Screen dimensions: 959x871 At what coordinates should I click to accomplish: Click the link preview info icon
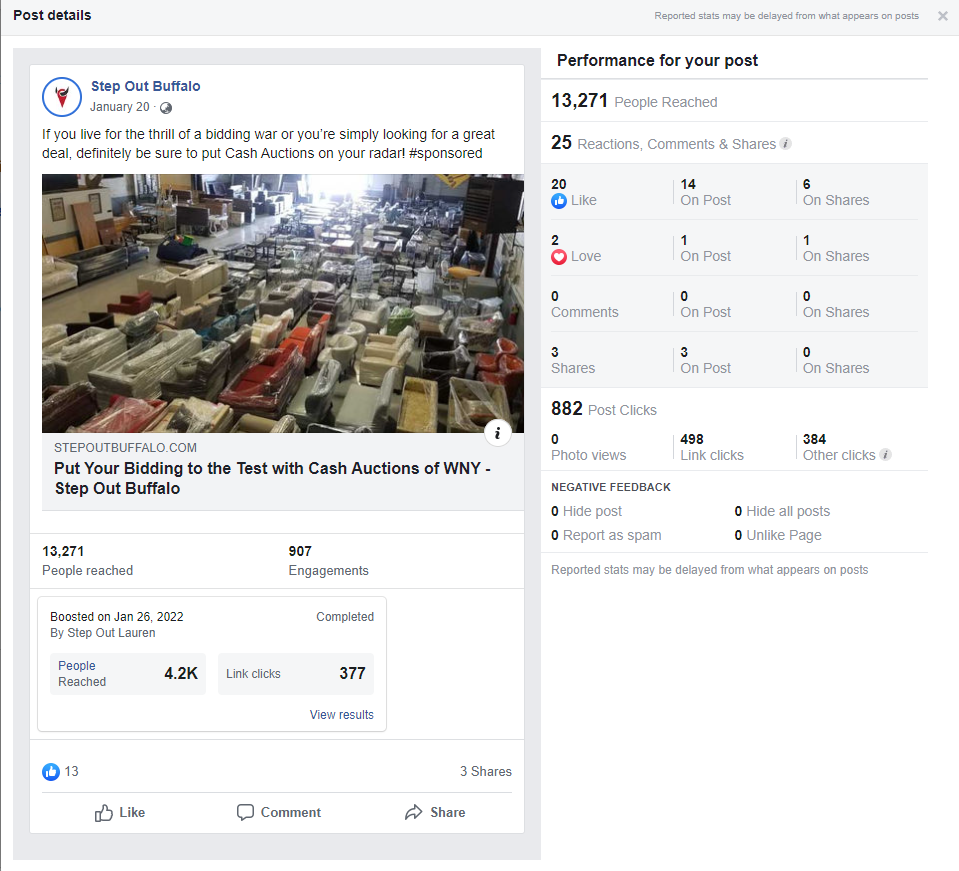[498, 433]
